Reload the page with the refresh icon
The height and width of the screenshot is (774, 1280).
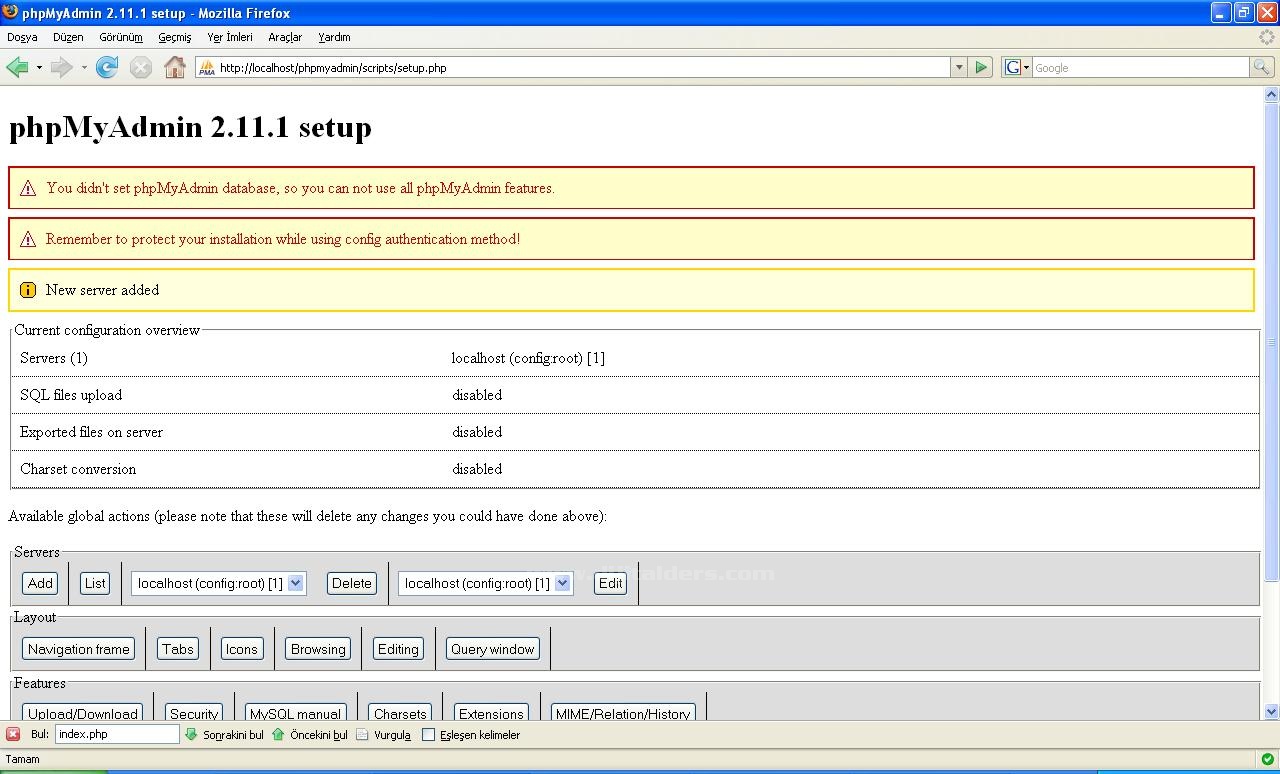106,67
